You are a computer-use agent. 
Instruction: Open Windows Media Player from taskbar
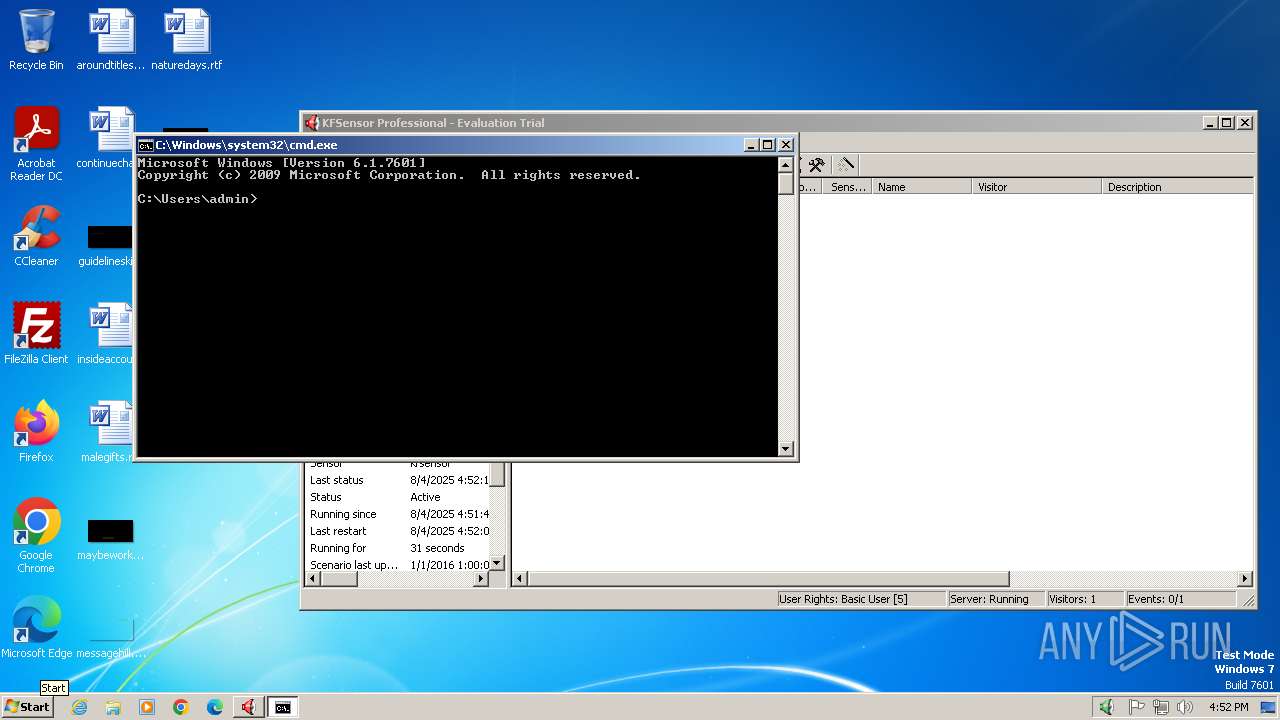point(147,707)
